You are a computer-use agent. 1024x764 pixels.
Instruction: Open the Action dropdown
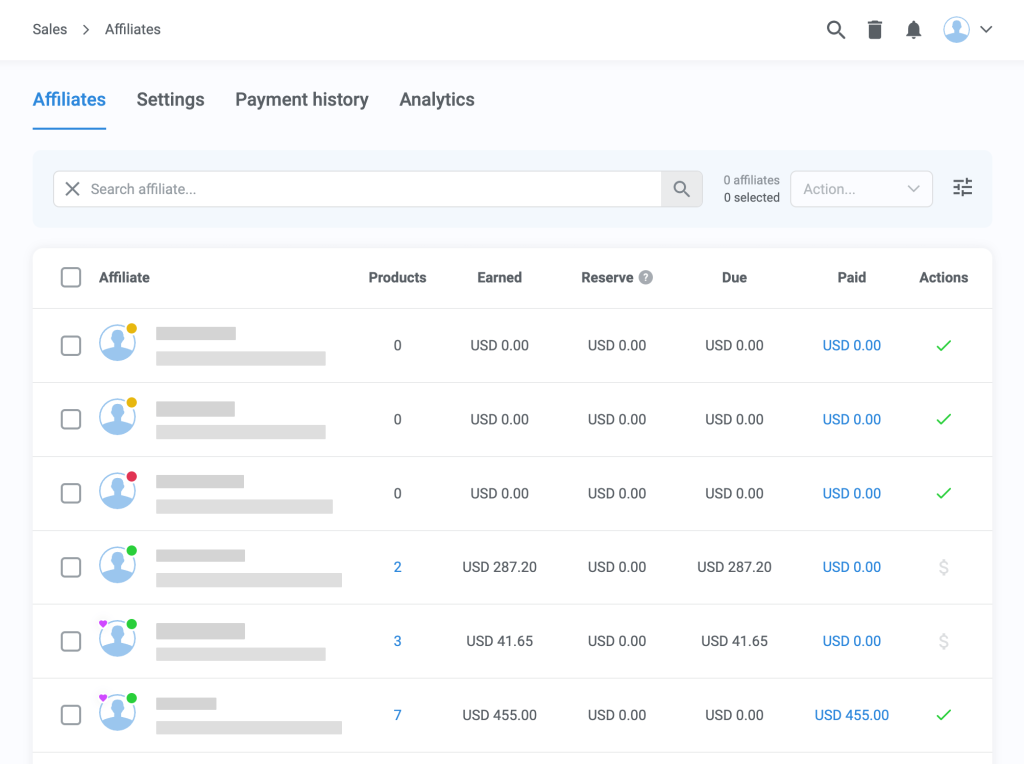(x=861, y=188)
